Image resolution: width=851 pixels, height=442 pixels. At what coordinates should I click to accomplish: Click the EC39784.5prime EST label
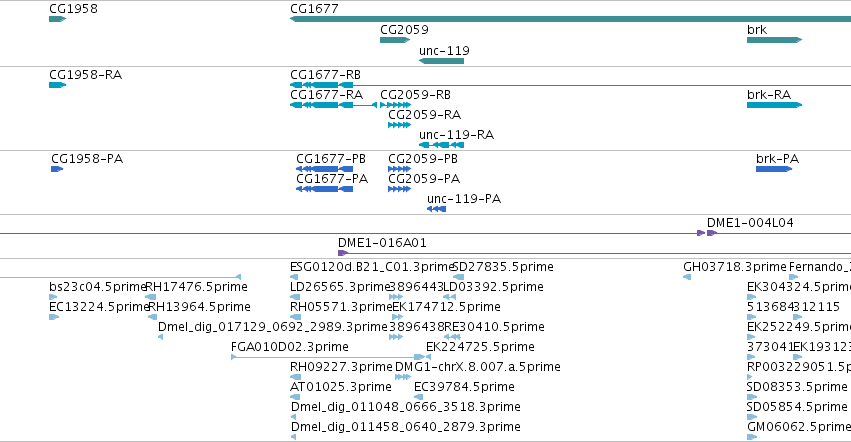464,387
